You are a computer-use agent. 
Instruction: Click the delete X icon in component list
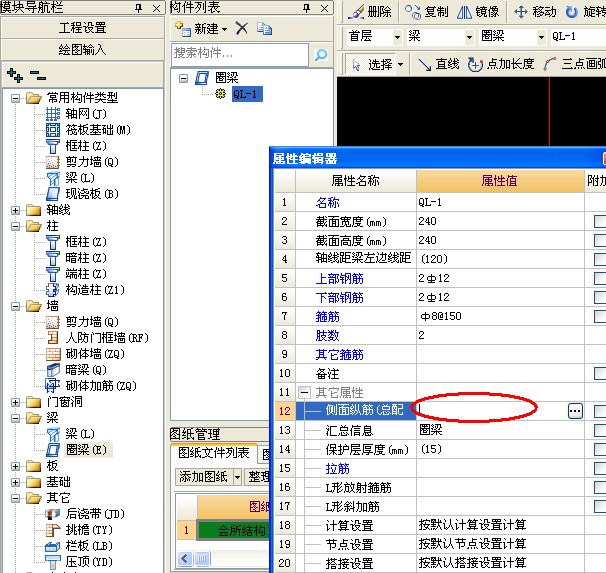pos(242,29)
